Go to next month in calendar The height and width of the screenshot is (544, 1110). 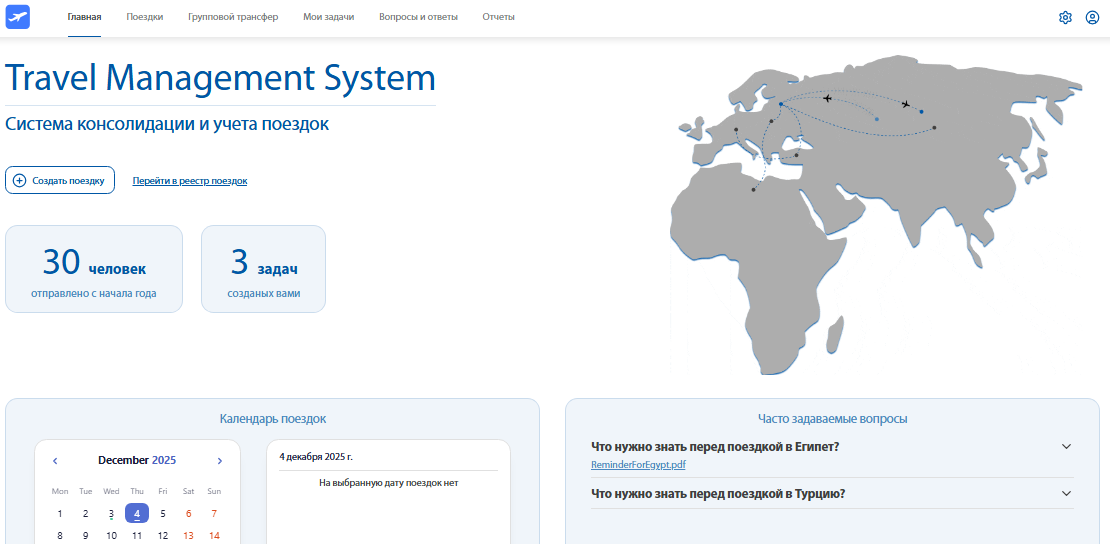[220, 461]
